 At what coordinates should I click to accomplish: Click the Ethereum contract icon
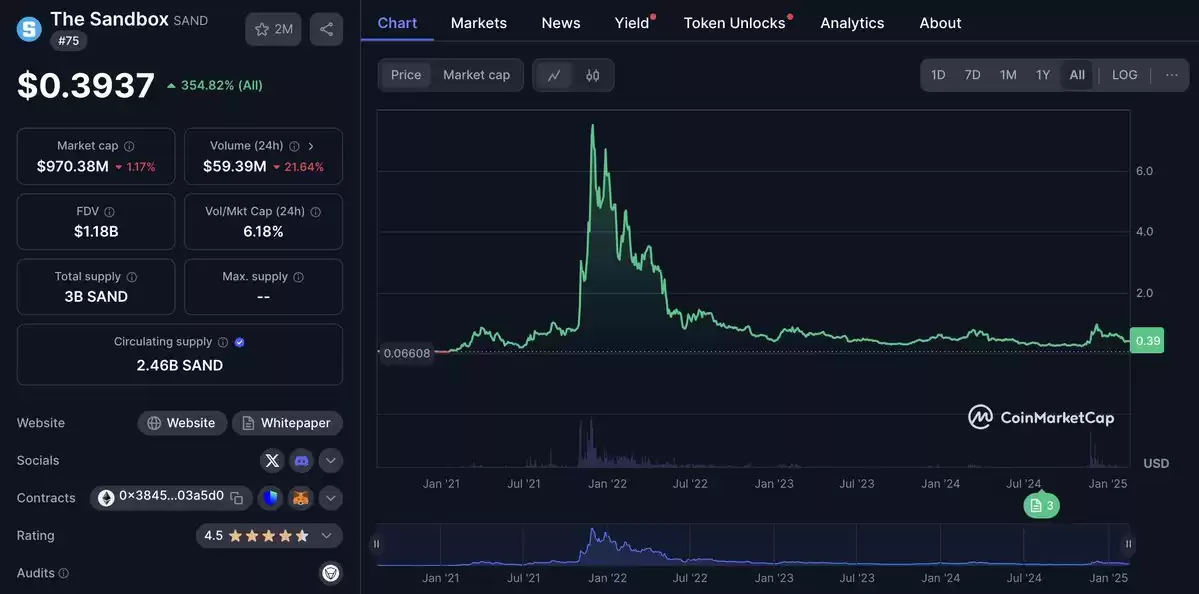click(x=105, y=498)
